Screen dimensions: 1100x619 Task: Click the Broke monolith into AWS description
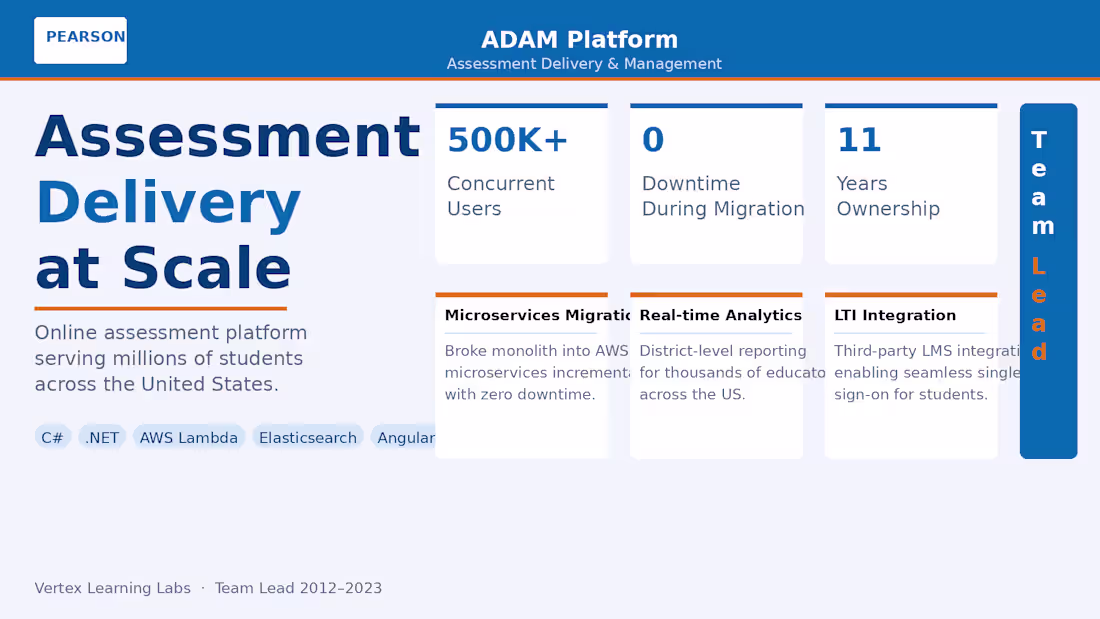point(537,373)
